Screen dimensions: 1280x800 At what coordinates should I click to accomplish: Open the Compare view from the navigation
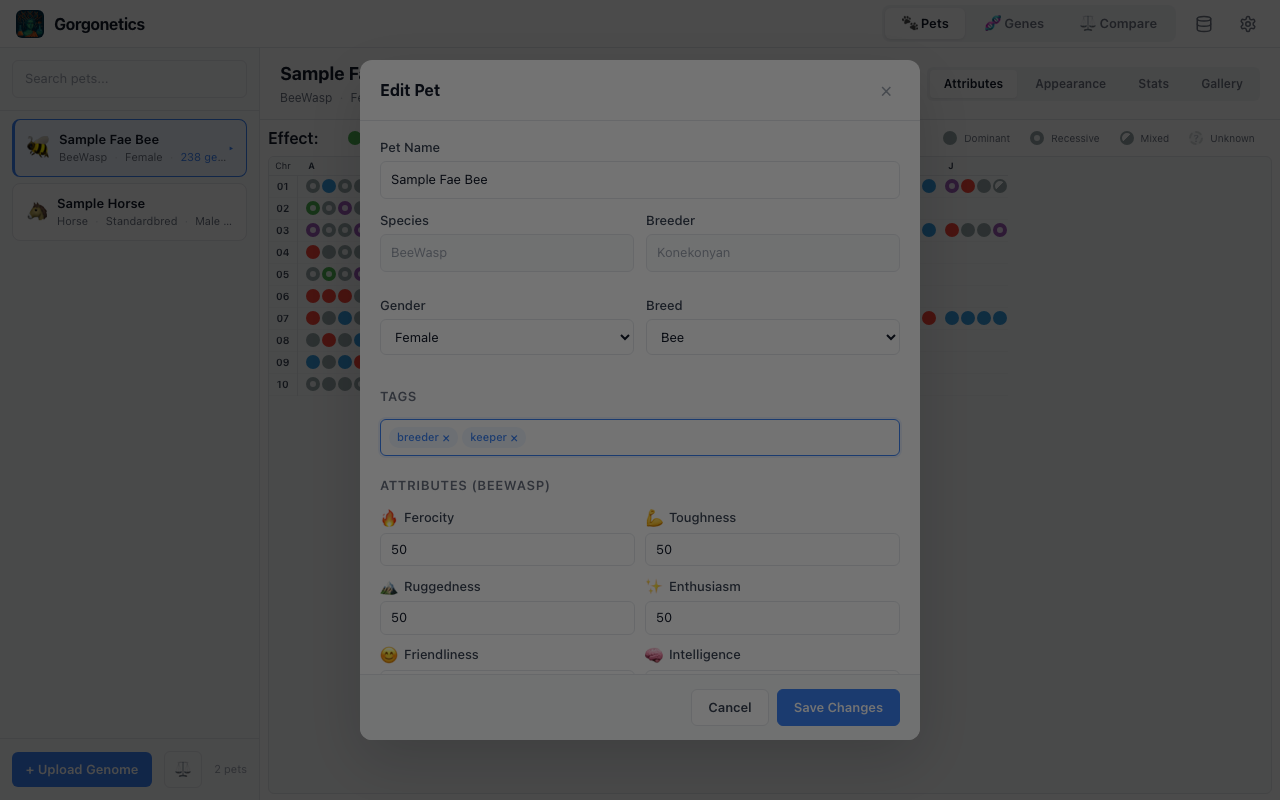[1119, 22]
